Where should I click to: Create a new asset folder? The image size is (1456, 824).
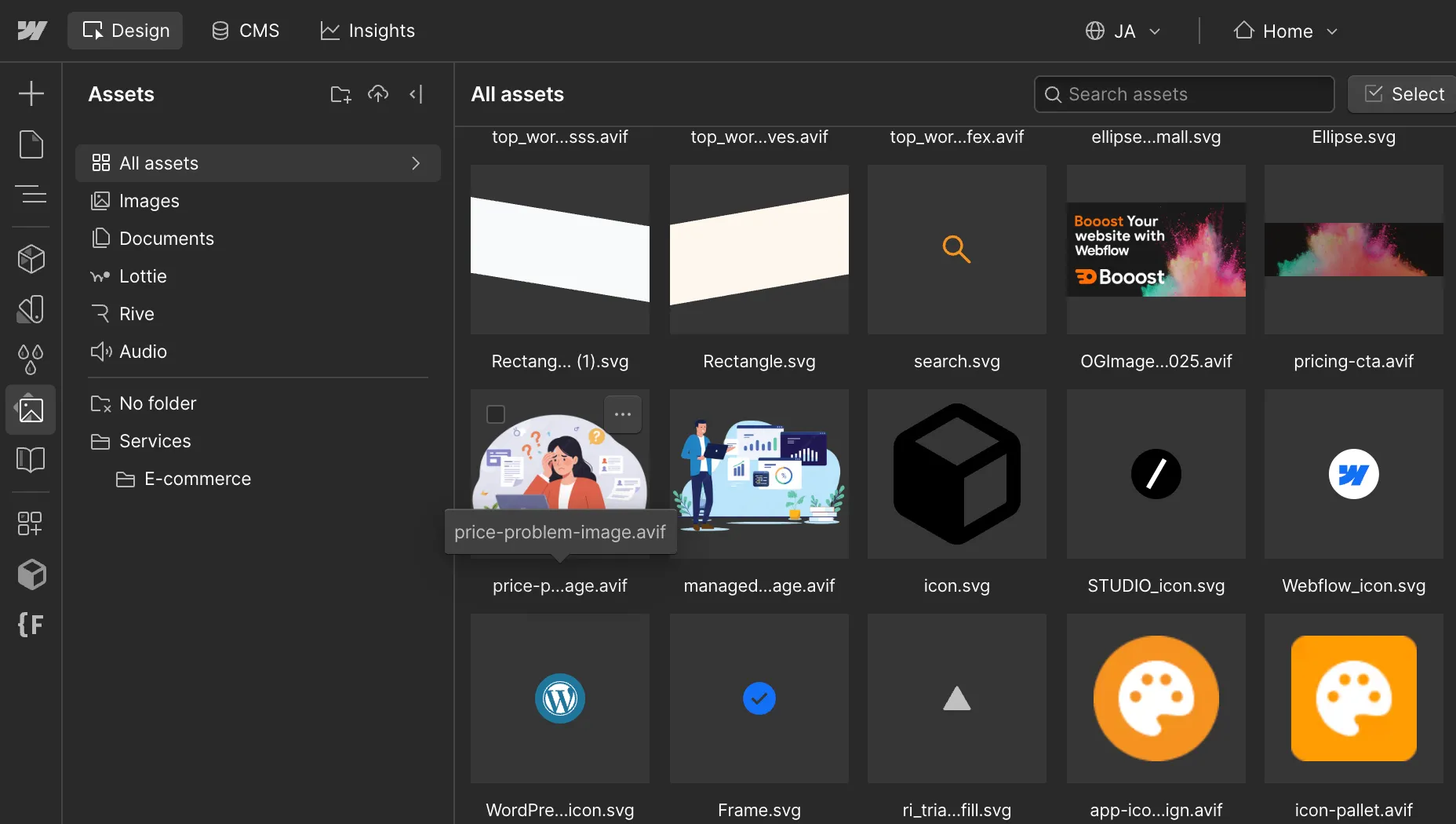[340, 94]
